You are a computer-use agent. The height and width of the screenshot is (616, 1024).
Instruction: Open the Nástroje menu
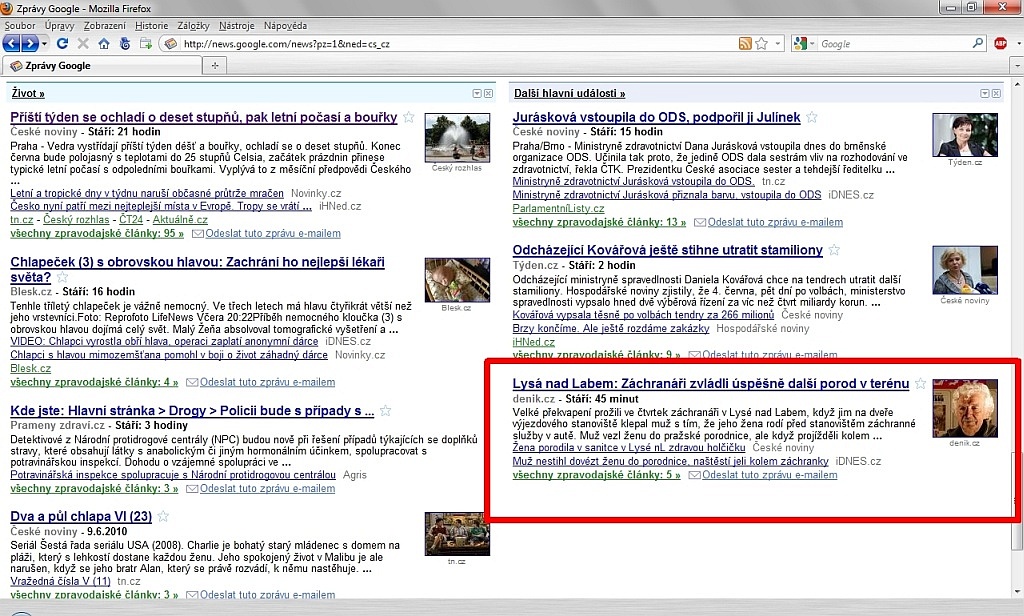tap(237, 24)
